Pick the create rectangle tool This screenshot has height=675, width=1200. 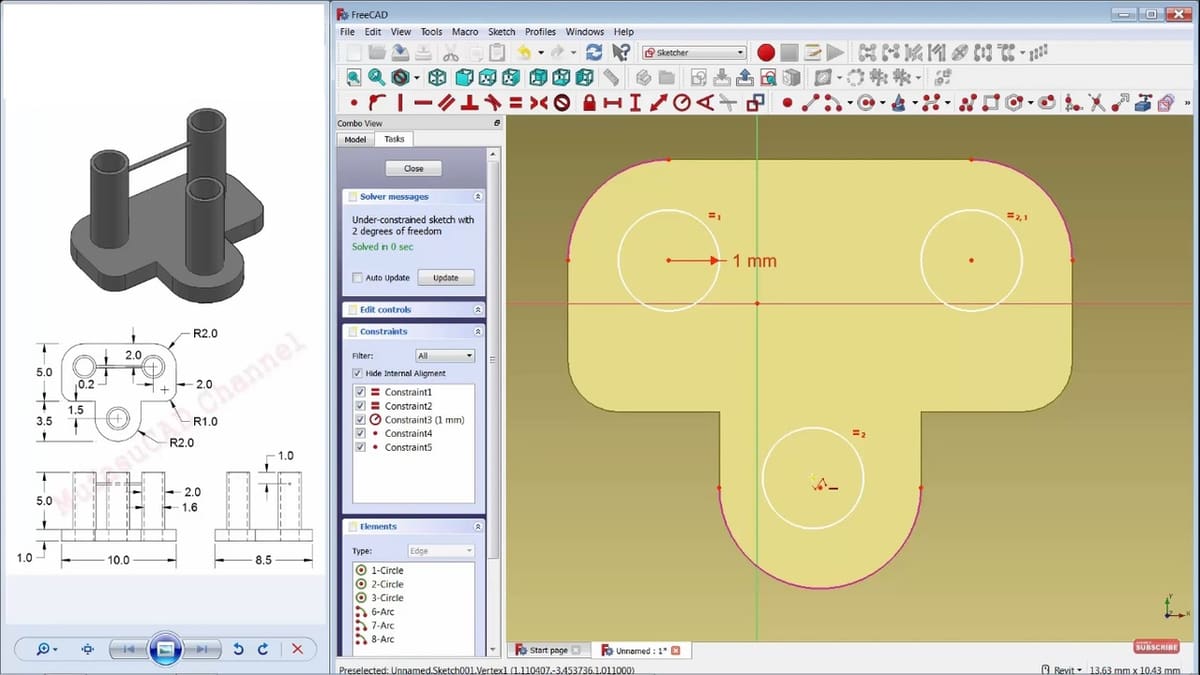click(x=991, y=102)
